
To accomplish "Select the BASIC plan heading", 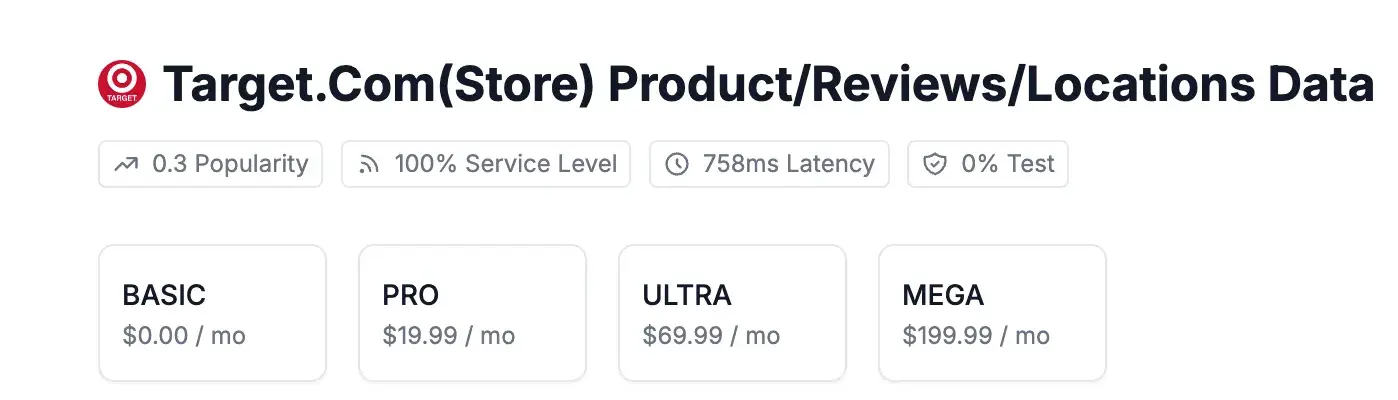I will (164, 296).
